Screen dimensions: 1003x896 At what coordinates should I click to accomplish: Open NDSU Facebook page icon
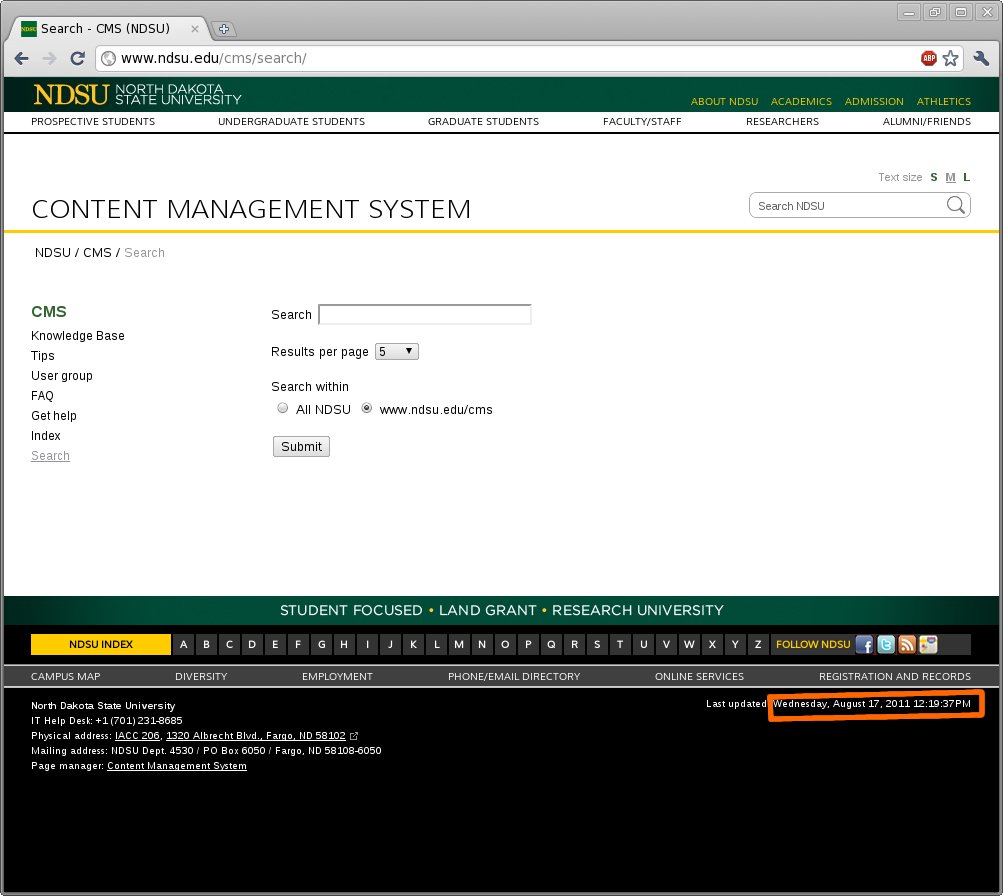coord(864,645)
